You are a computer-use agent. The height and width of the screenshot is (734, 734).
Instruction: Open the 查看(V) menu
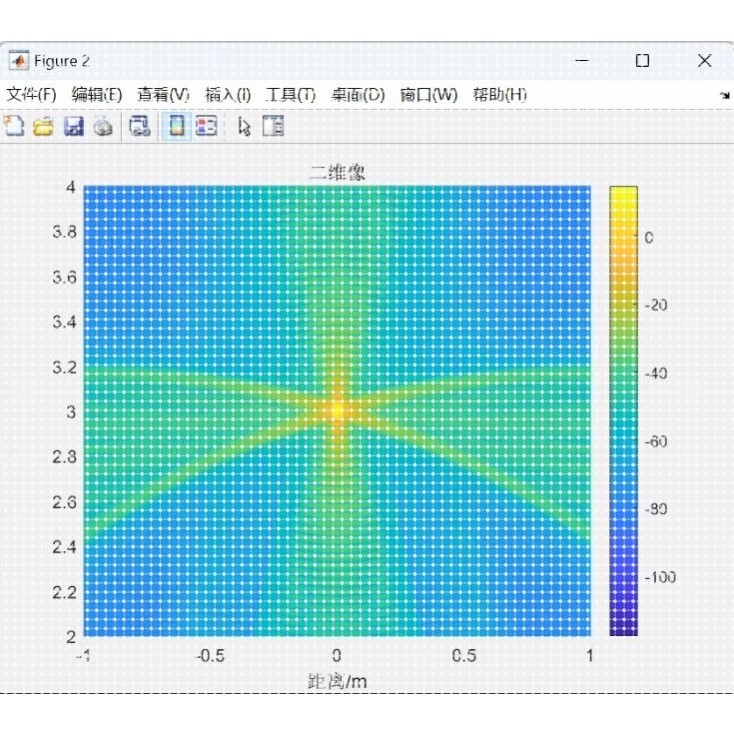point(163,95)
